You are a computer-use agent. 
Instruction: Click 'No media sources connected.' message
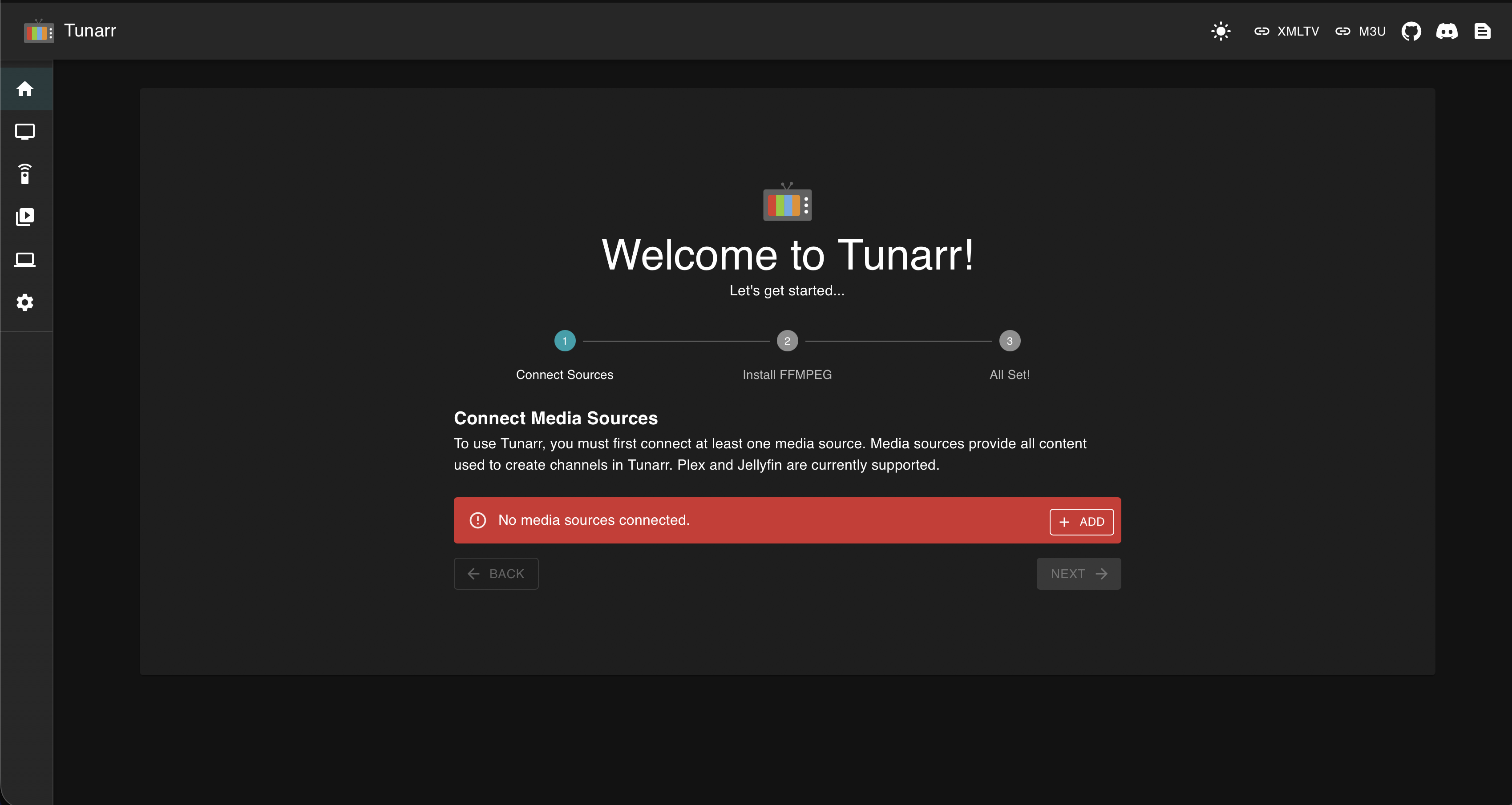(x=594, y=520)
